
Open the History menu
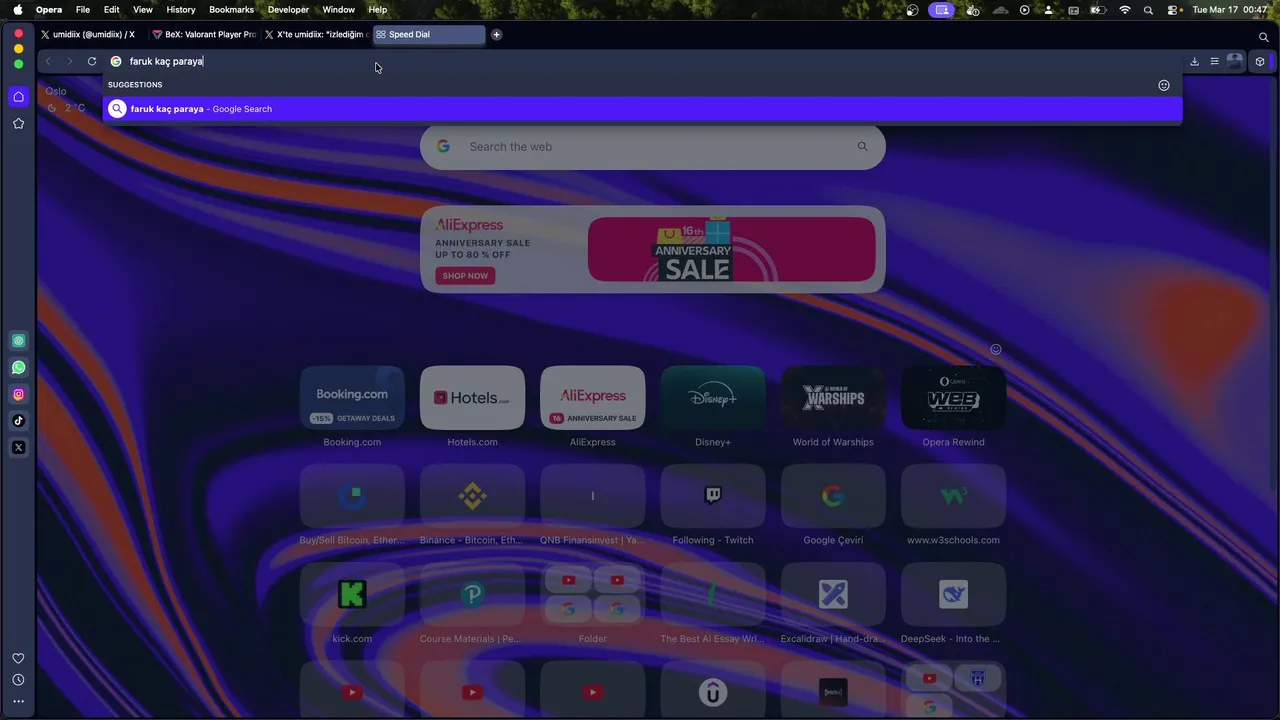[181, 10]
